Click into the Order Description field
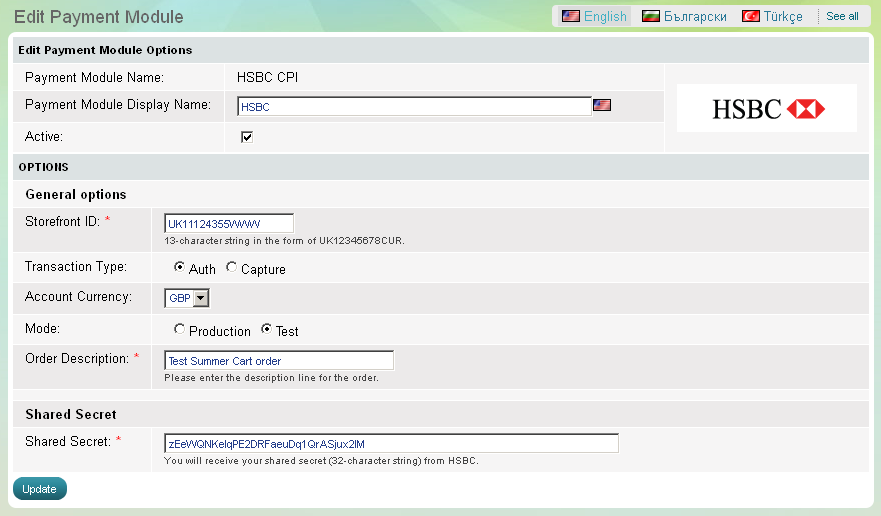Screen dimensions: 881x516 point(279,360)
